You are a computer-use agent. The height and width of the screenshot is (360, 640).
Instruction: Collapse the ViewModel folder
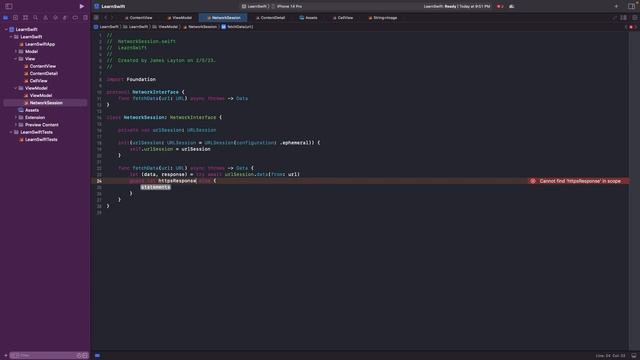[16, 88]
